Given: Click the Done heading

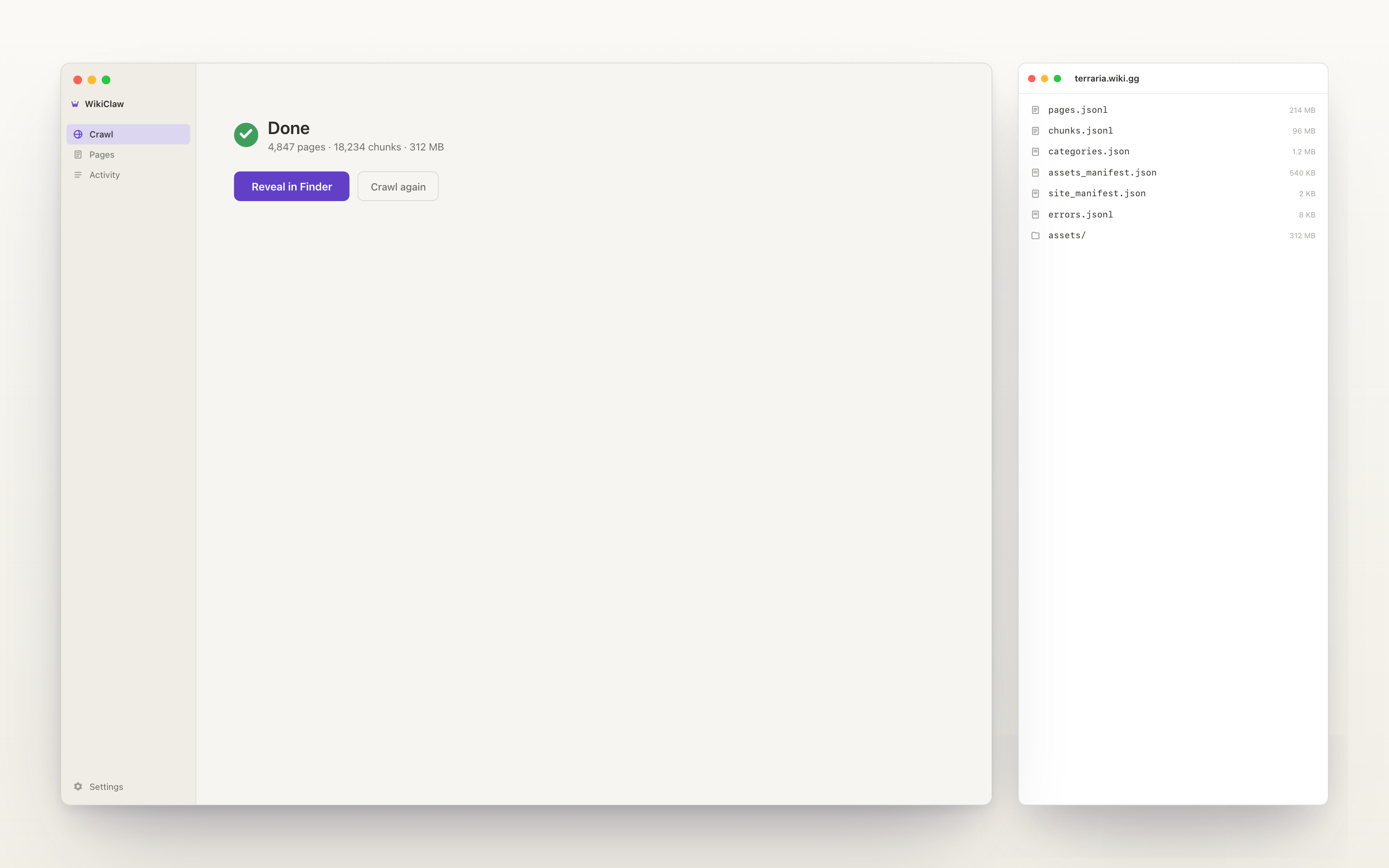Looking at the screenshot, I should point(288,127).
